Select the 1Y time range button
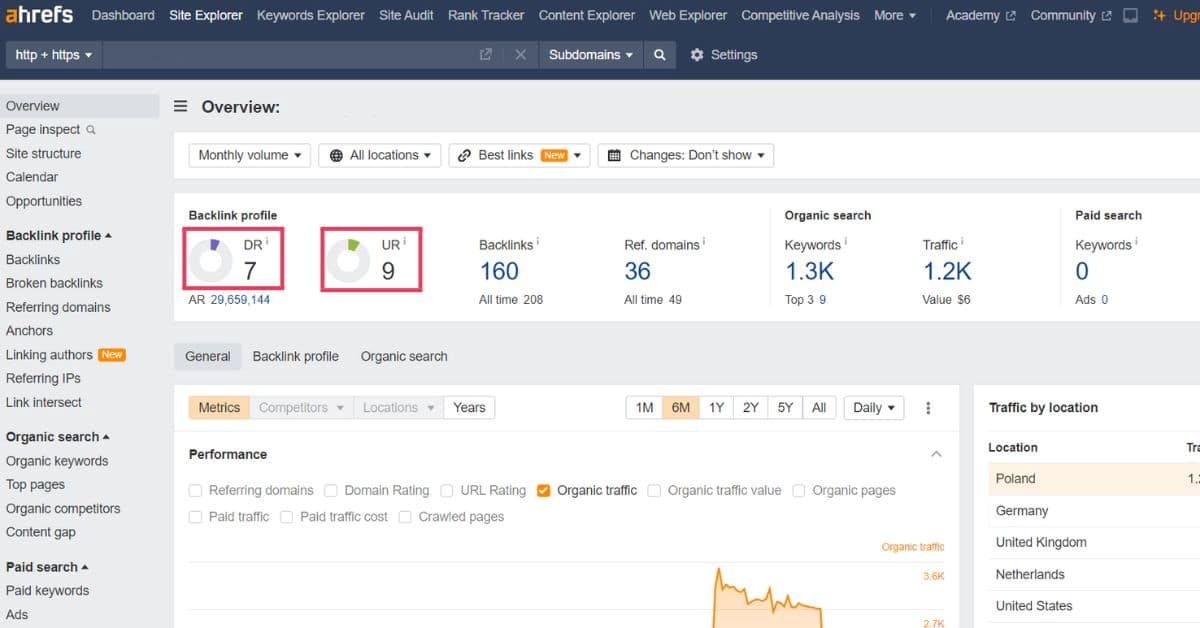1200x628 pixels. coord(716,408)
